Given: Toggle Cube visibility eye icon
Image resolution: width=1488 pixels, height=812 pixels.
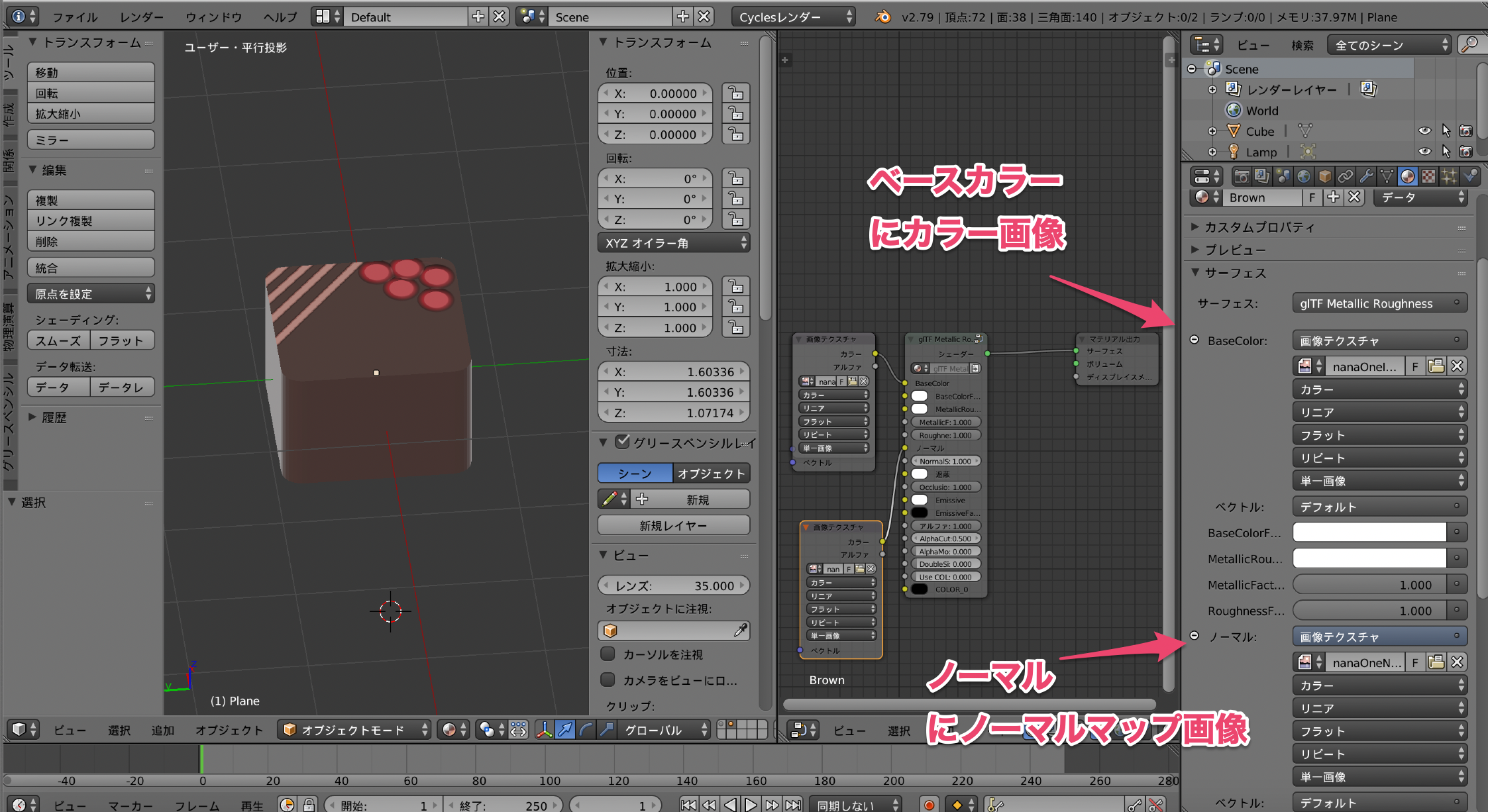Looking at the screenshot, I should point(1424,131).
